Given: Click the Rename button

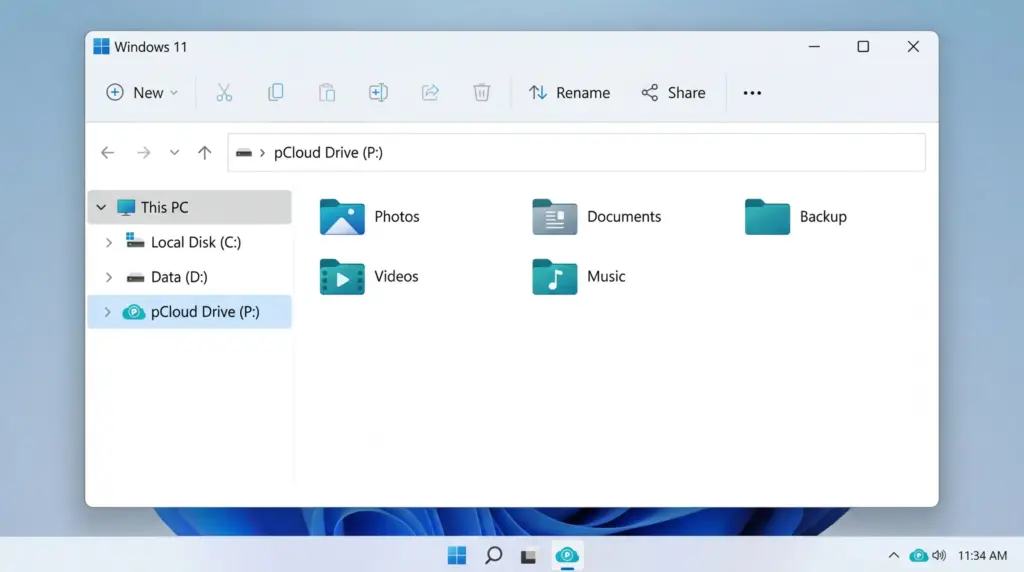Looking at the screenshot, I should pos(569,93).
